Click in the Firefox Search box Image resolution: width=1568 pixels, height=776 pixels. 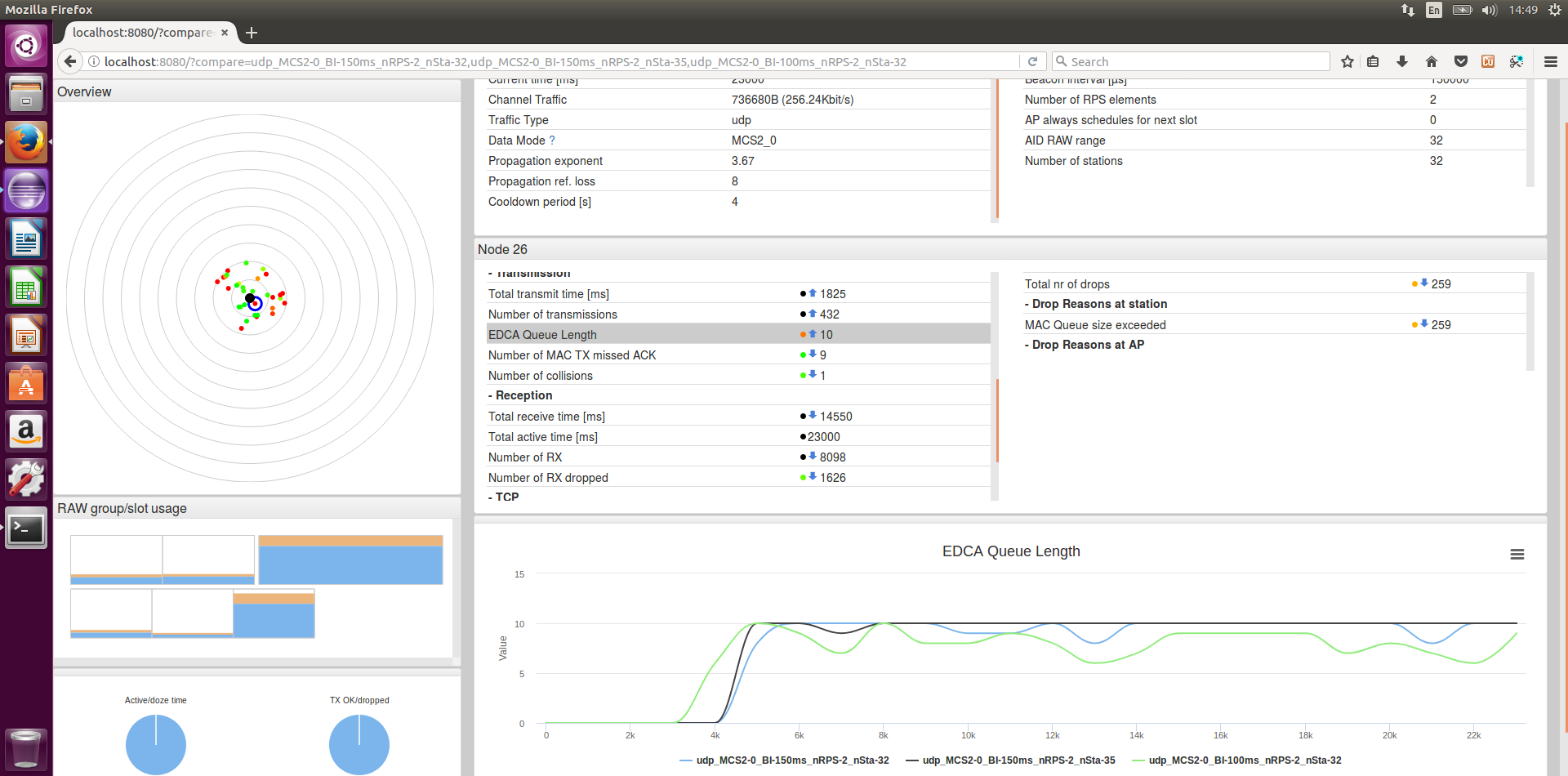(x=1191, y=61)
